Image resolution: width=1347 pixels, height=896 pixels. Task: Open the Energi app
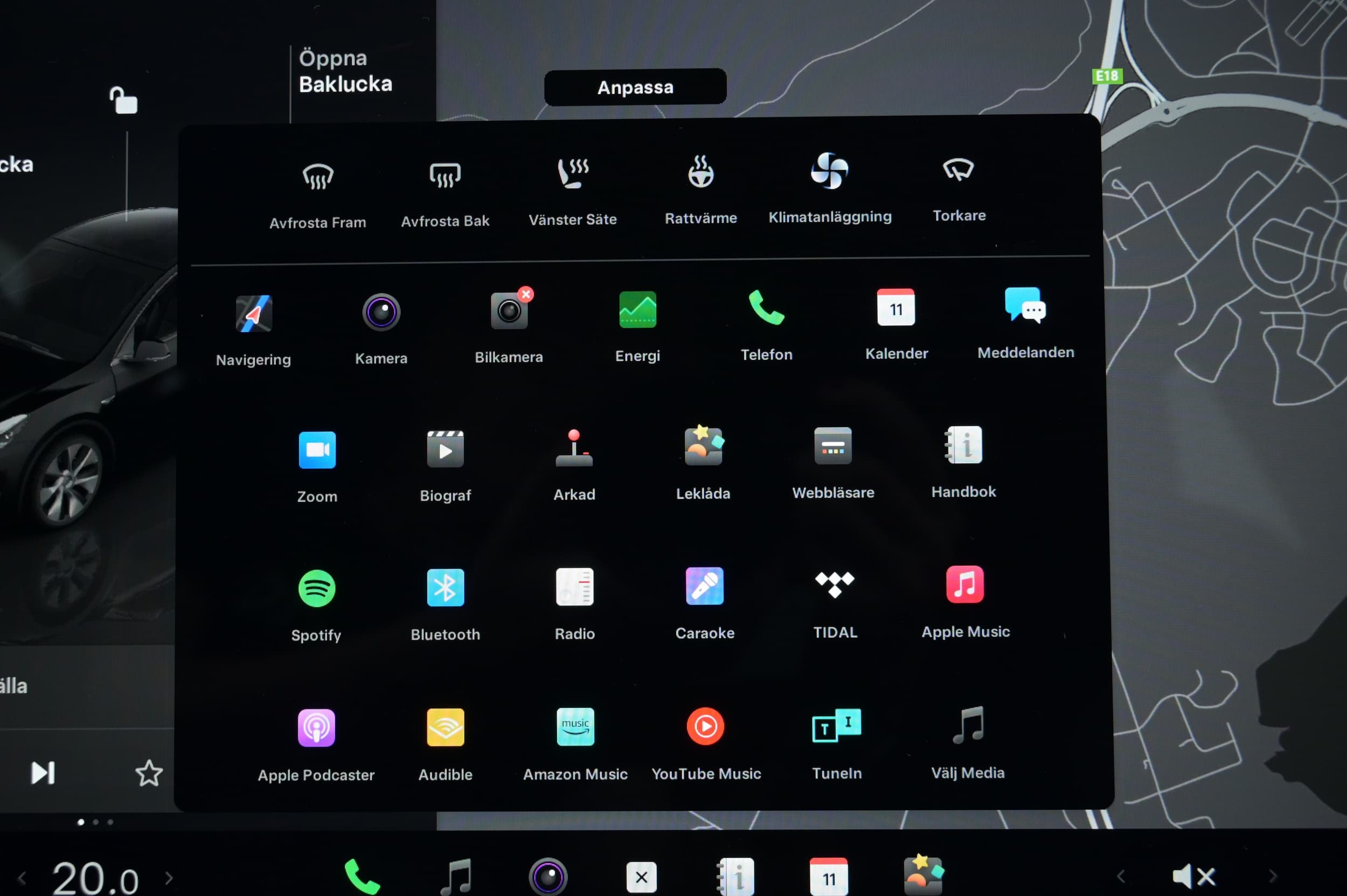click(x=638, y=310)
